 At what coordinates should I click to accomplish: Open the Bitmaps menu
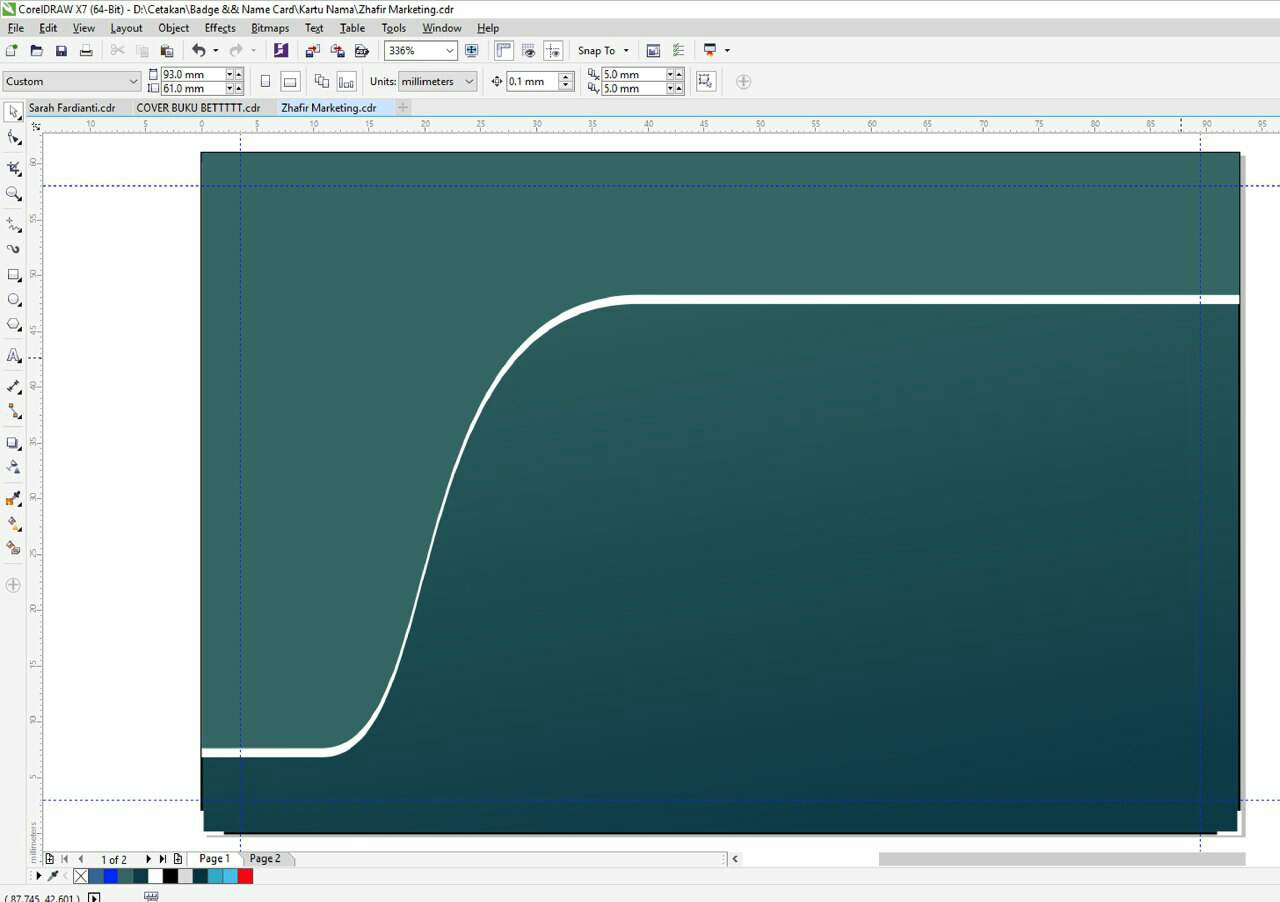tap(270, 28)
